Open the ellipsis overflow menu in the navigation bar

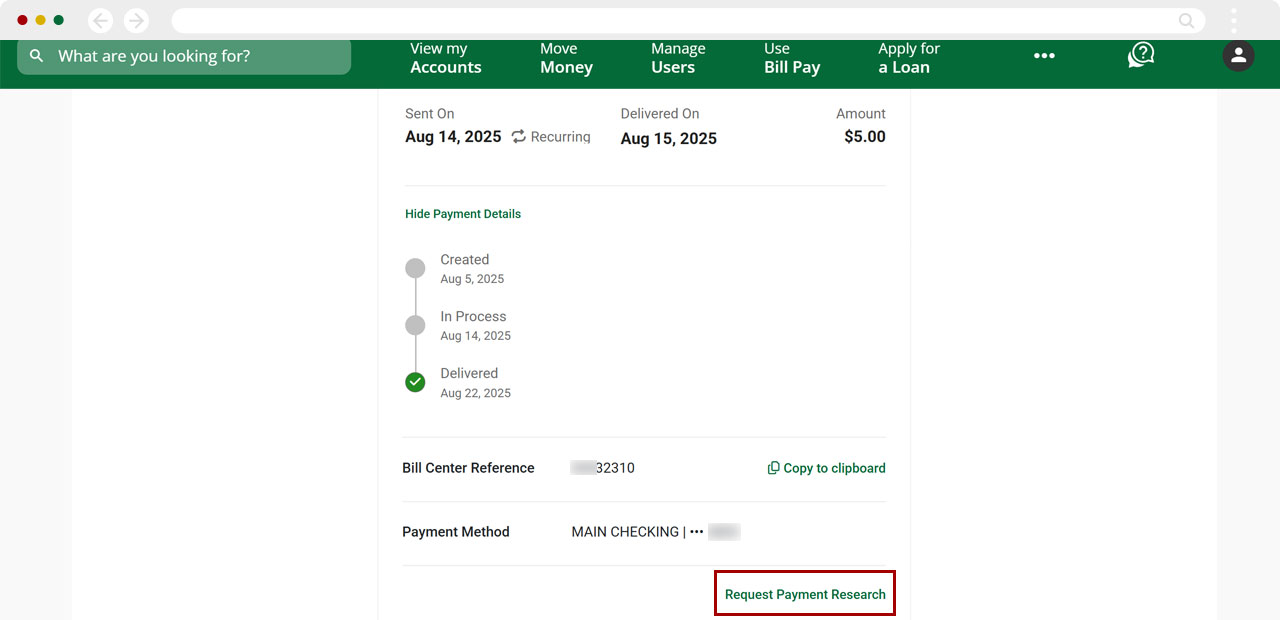point(1044,56)
